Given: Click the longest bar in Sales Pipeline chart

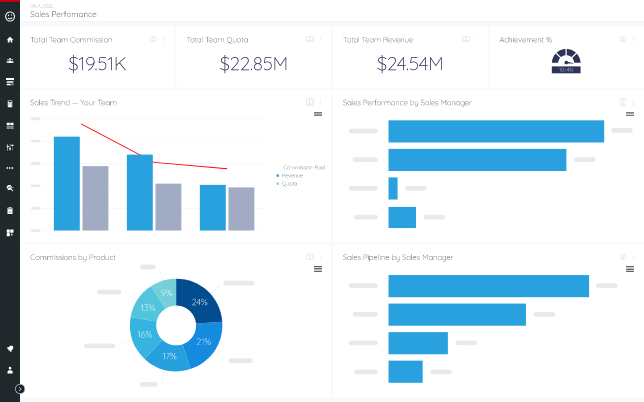Looking at the screenshot, I should (489, 286).
